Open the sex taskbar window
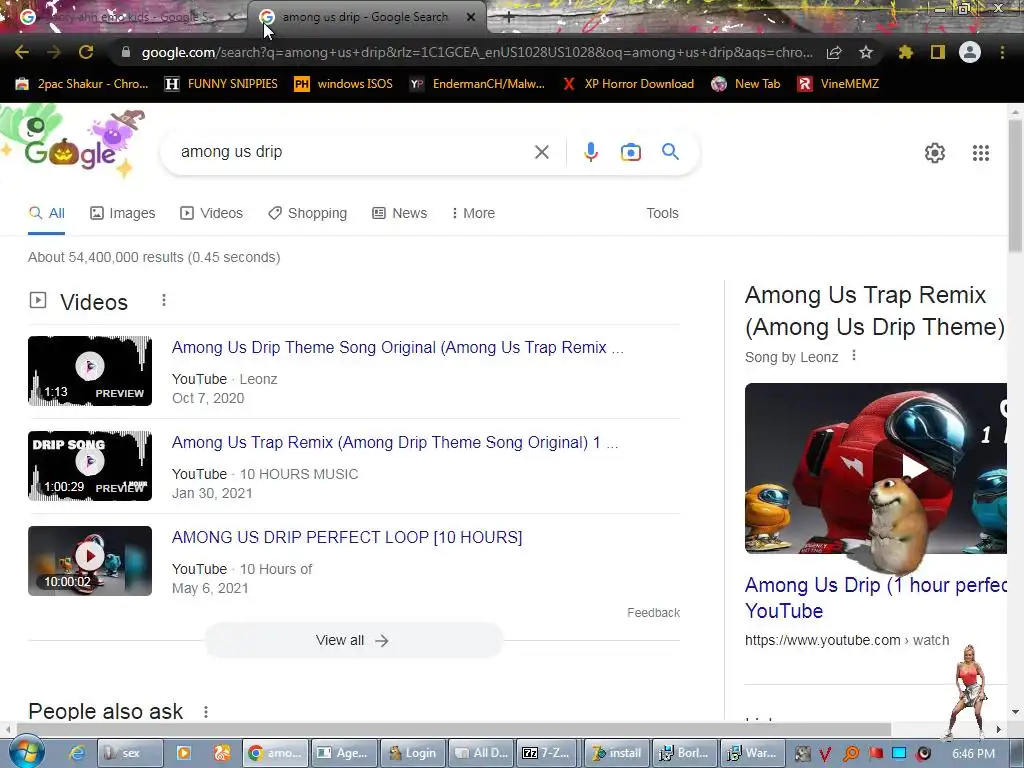This screenshot has width=1024, height=768. coord(129,753)
